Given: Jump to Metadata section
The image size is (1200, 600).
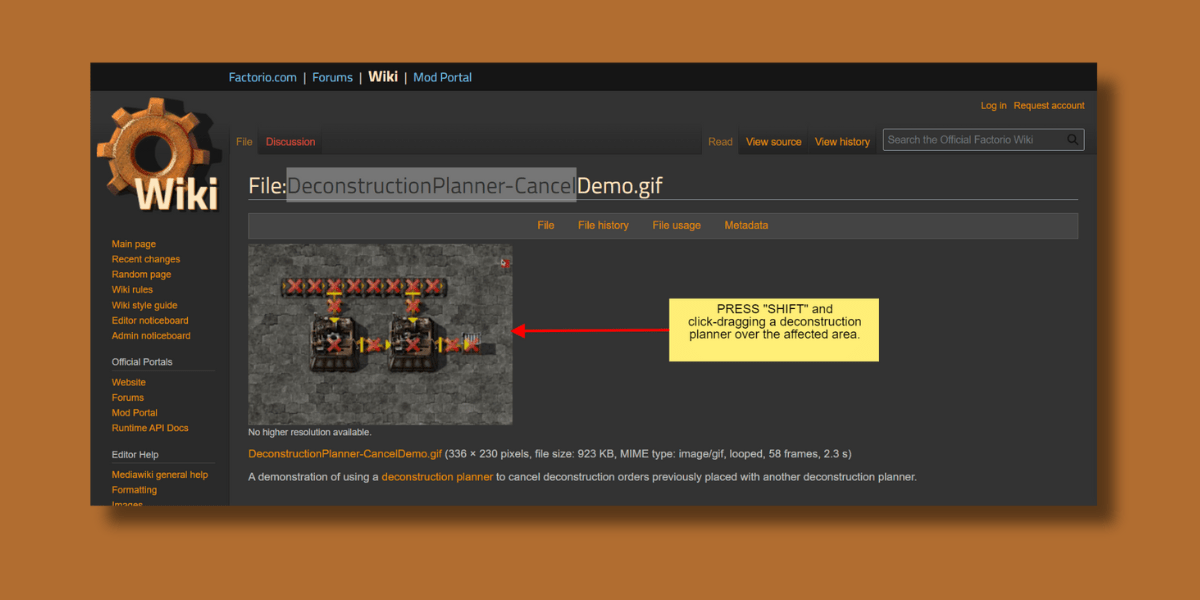Looking at the screenshot, I should [x=746, y=226].
